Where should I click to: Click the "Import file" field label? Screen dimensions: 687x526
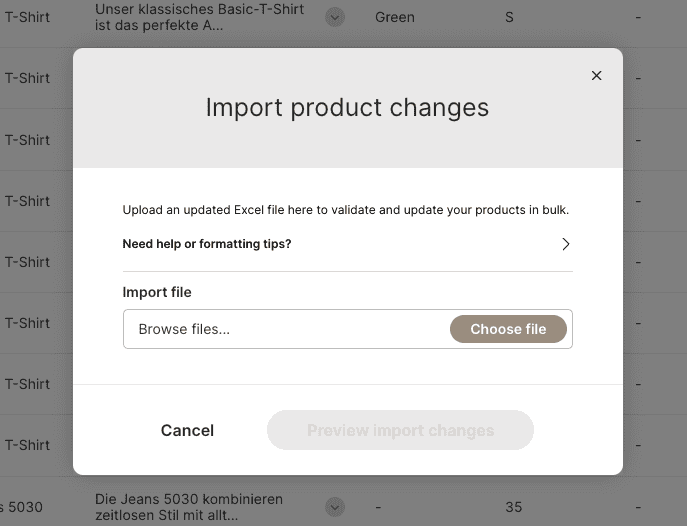pyautogui.click(x=157, y=292)
